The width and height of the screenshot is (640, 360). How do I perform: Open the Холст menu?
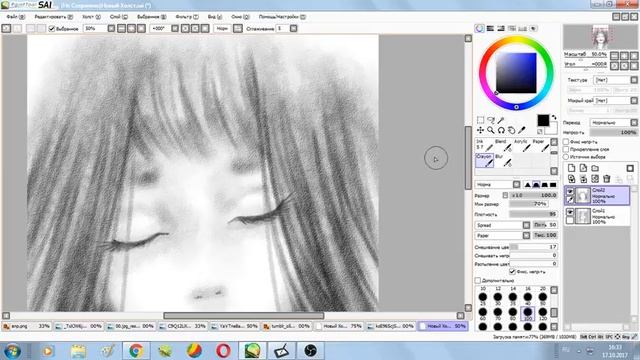(91, 17)
